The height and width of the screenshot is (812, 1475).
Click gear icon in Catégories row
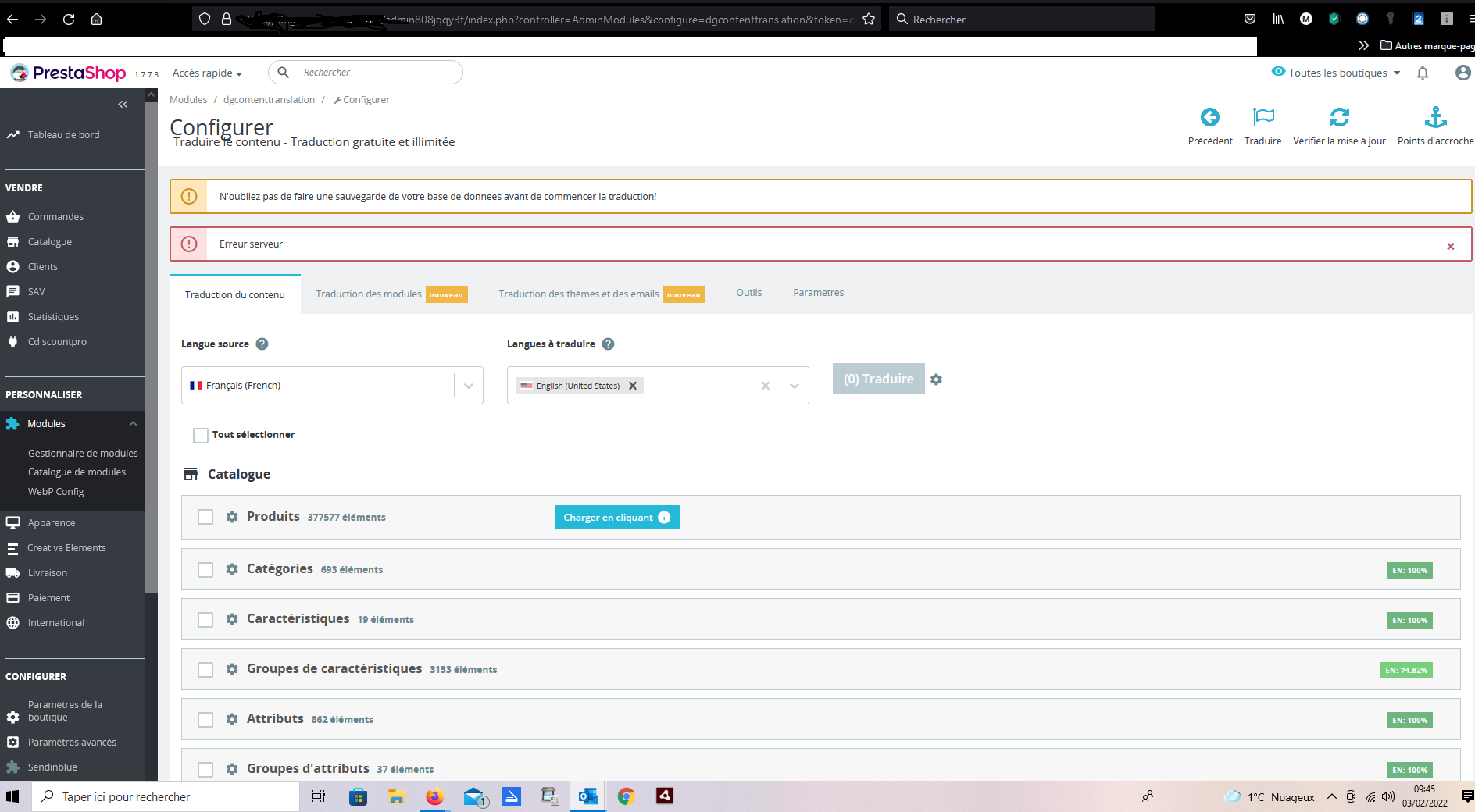click(x=232, y=569)
